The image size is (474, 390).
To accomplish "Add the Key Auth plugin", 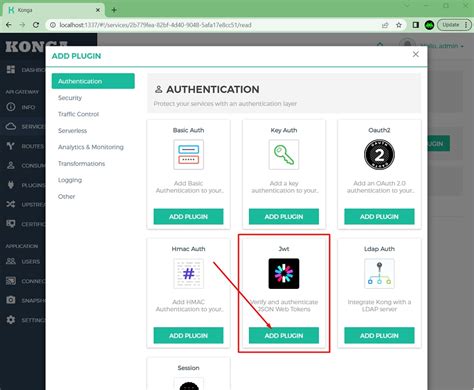I will point(284,217).
